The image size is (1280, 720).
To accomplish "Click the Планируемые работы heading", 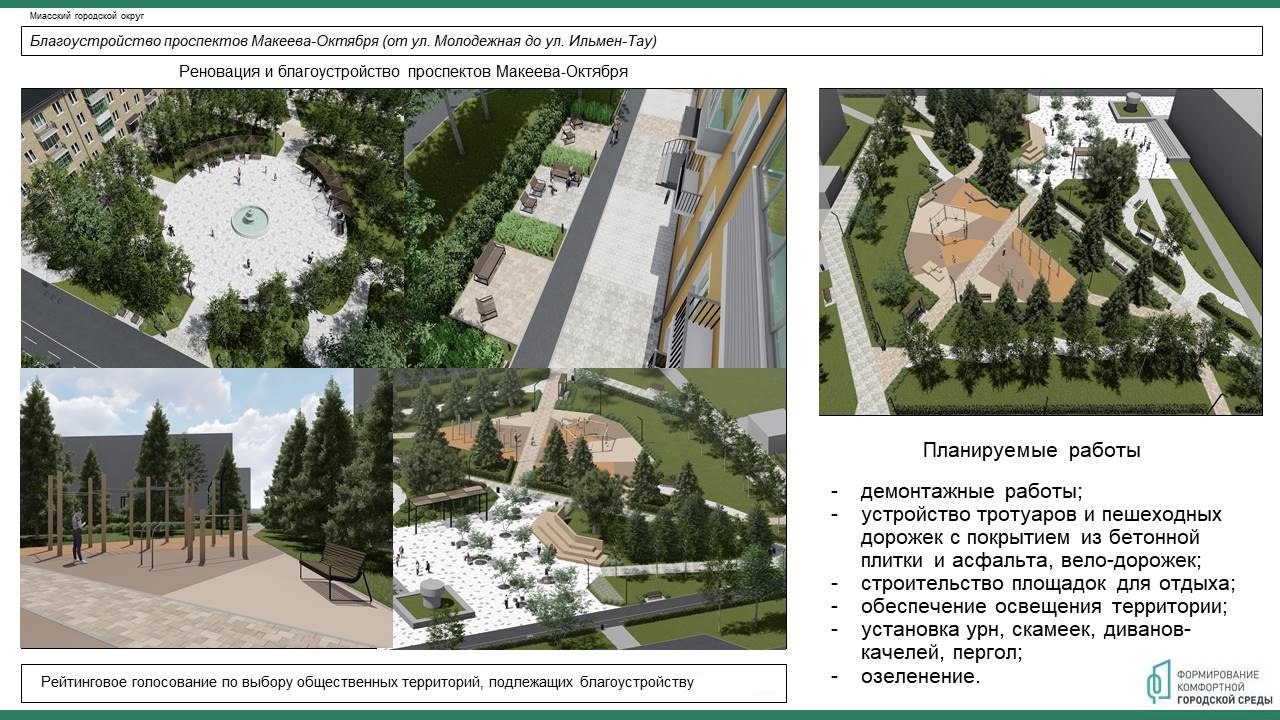I will [1031, 451].
